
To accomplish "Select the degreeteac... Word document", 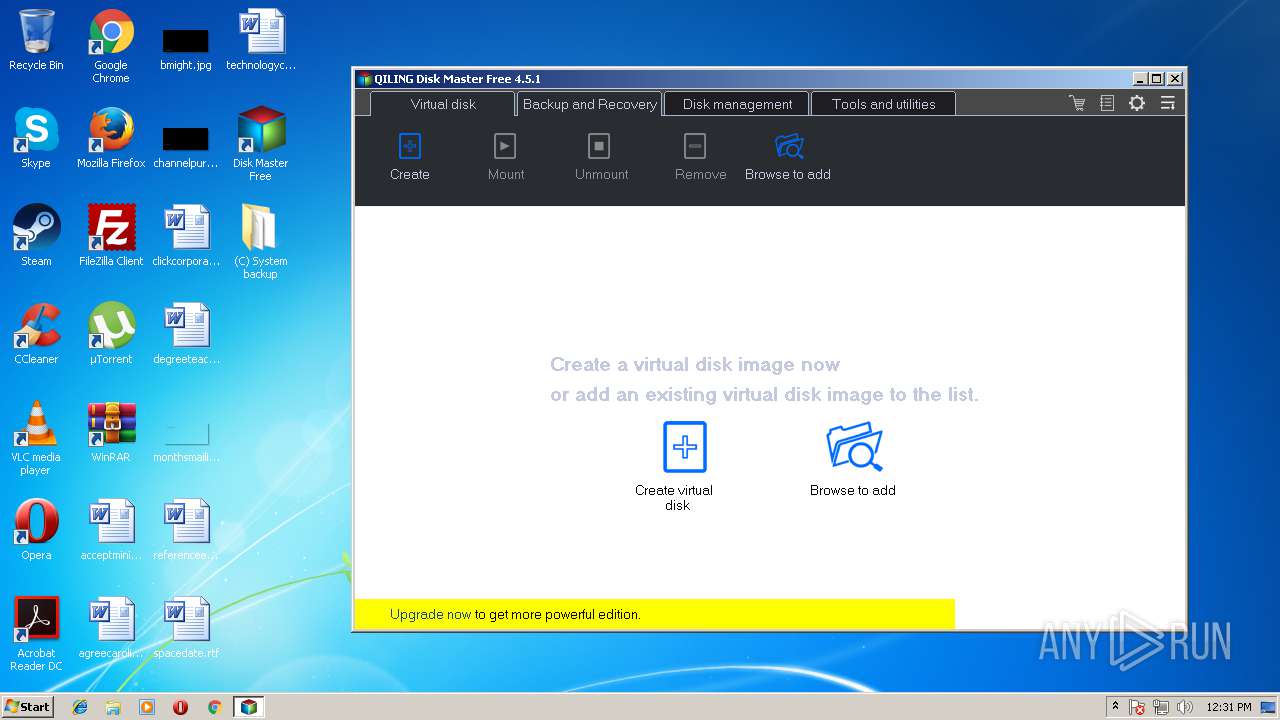I will tap(186, 335).
